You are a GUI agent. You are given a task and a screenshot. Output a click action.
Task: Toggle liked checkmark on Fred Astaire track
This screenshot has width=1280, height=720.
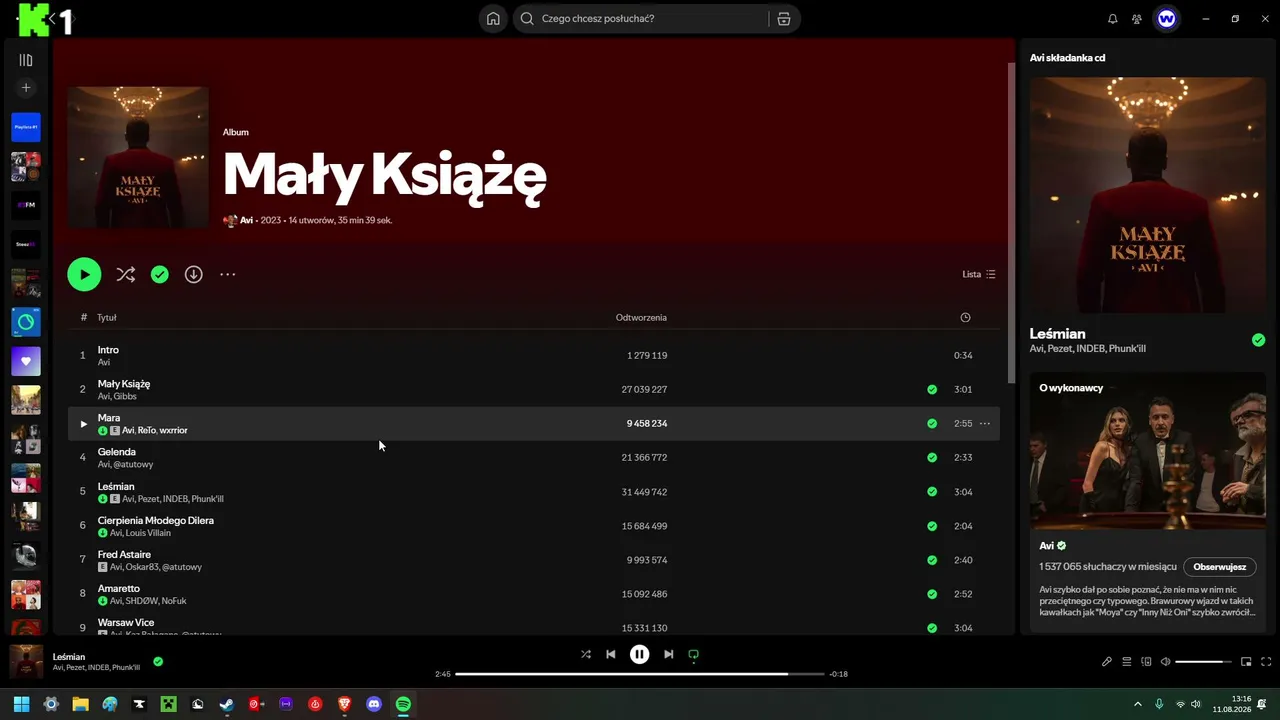pyautogui.click(x=932, y=560)
